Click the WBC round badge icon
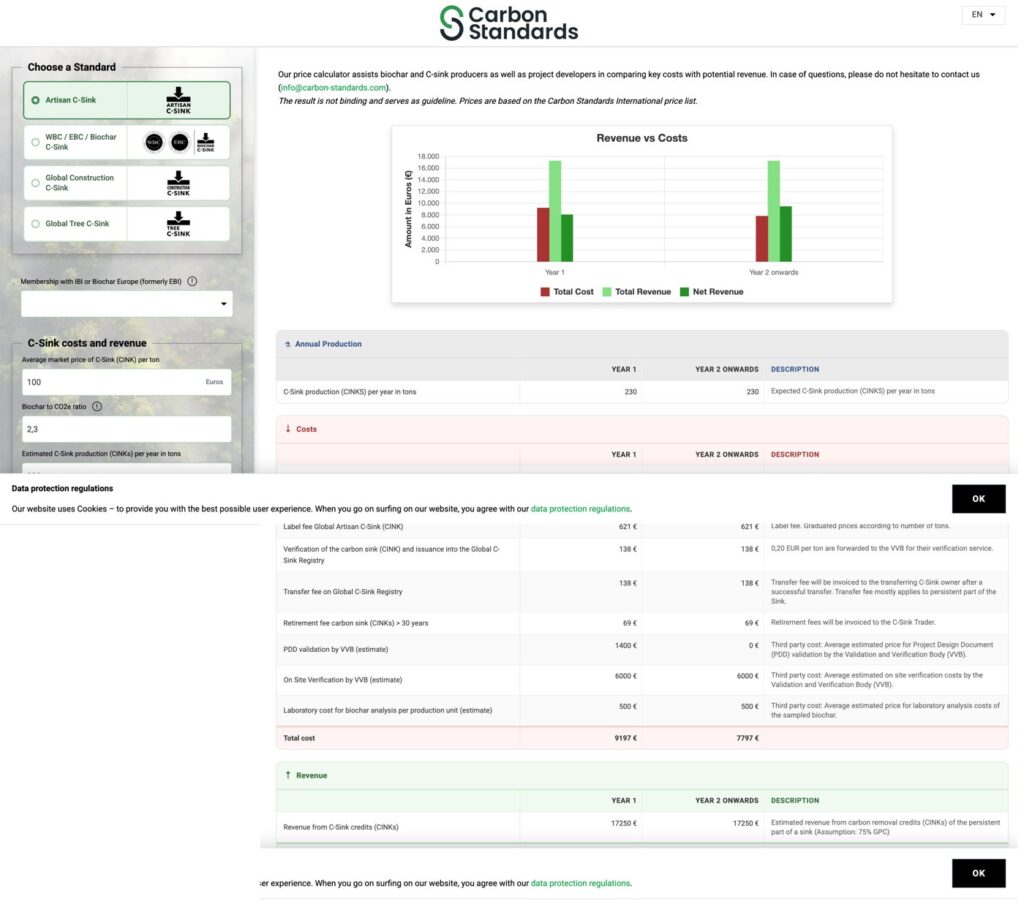1024x905 pixels. pyautogui.click(x=154, y=142)
